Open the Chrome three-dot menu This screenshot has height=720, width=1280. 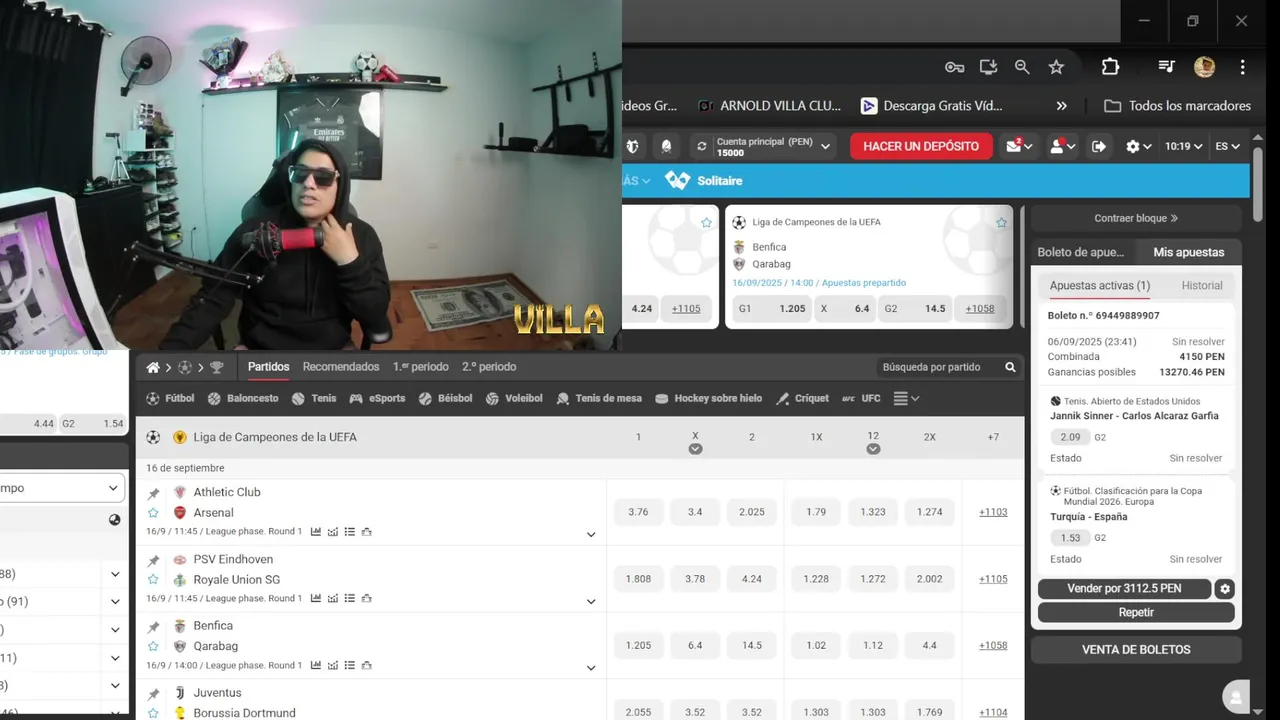[1242, 67]
